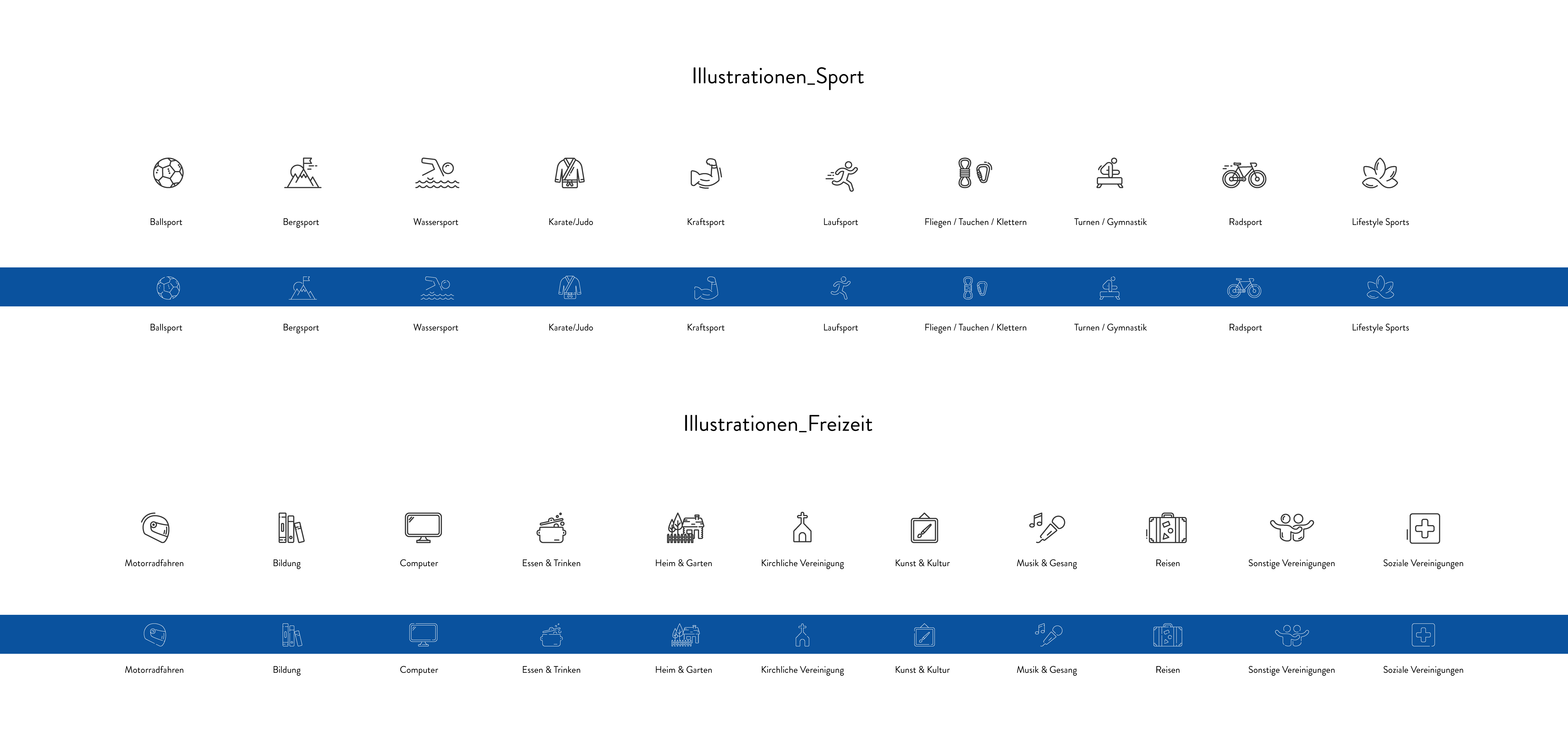Screen dimensions: 1568x754
Task: Select the white hugging people icon on blue bar
Action: click(1292, 635)
